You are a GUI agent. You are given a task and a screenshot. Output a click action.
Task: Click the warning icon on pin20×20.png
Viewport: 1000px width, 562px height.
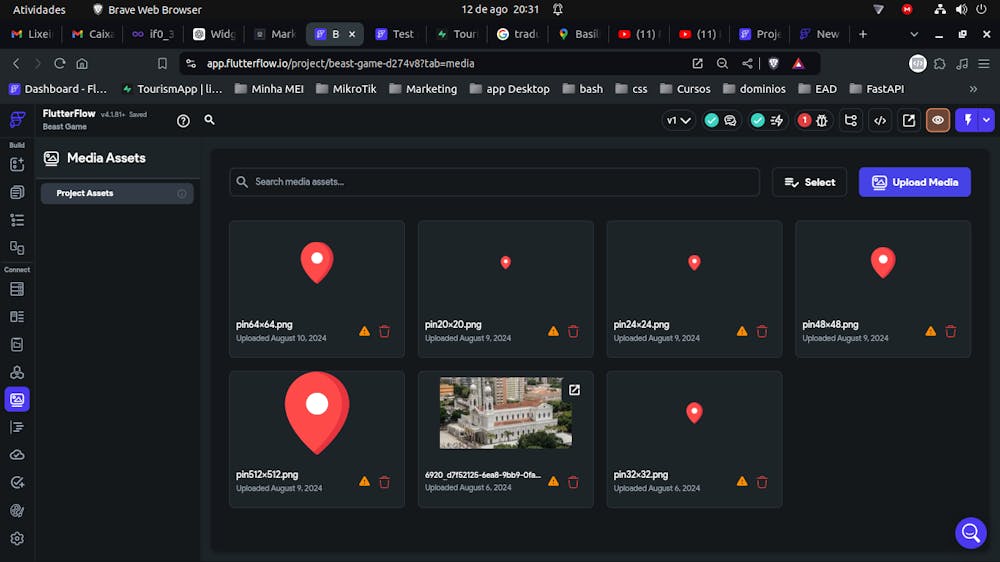pos(553,331)
